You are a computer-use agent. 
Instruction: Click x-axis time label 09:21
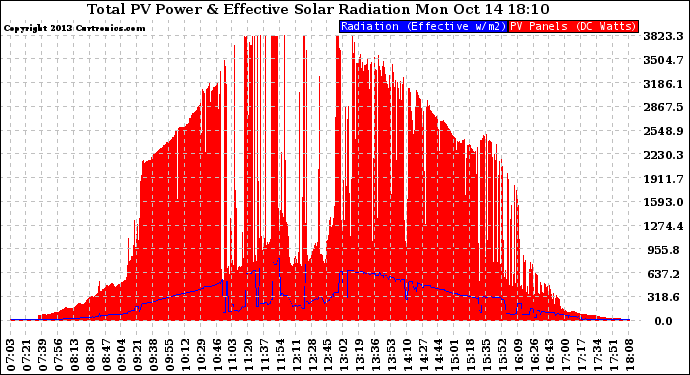(x=138, y=355)
